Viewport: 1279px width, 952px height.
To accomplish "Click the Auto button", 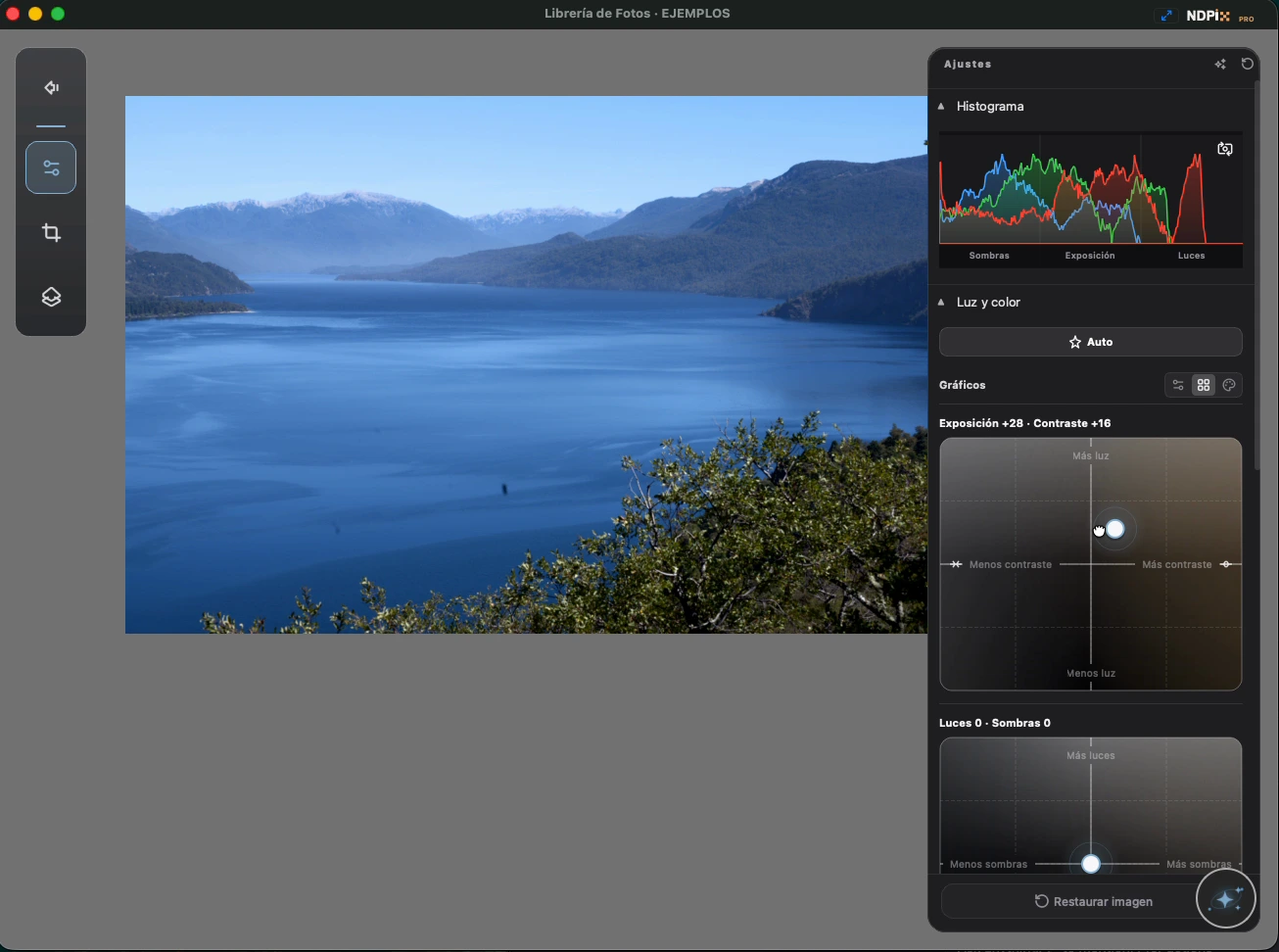I will 1091,342.
